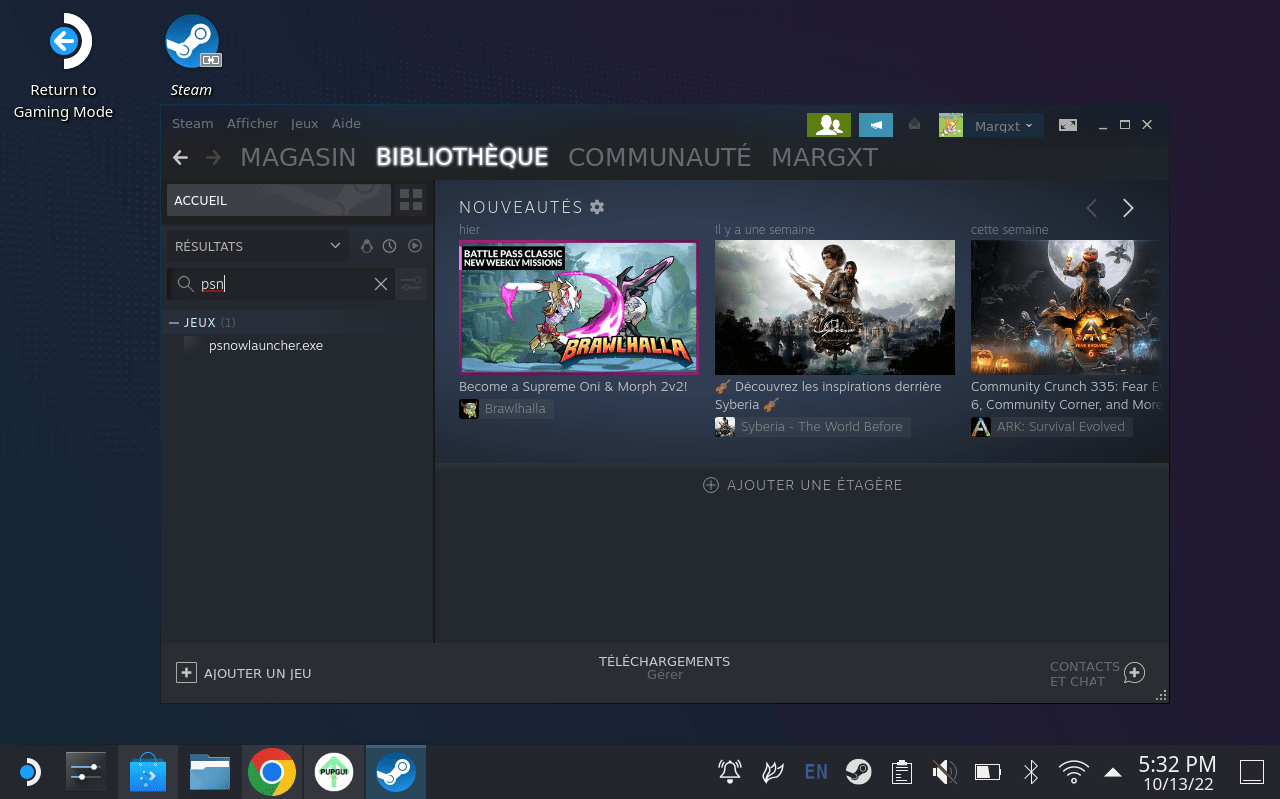Show previous news with left chevron
This screenshot has width=1280, height=799.
(x=1092, y=208)
